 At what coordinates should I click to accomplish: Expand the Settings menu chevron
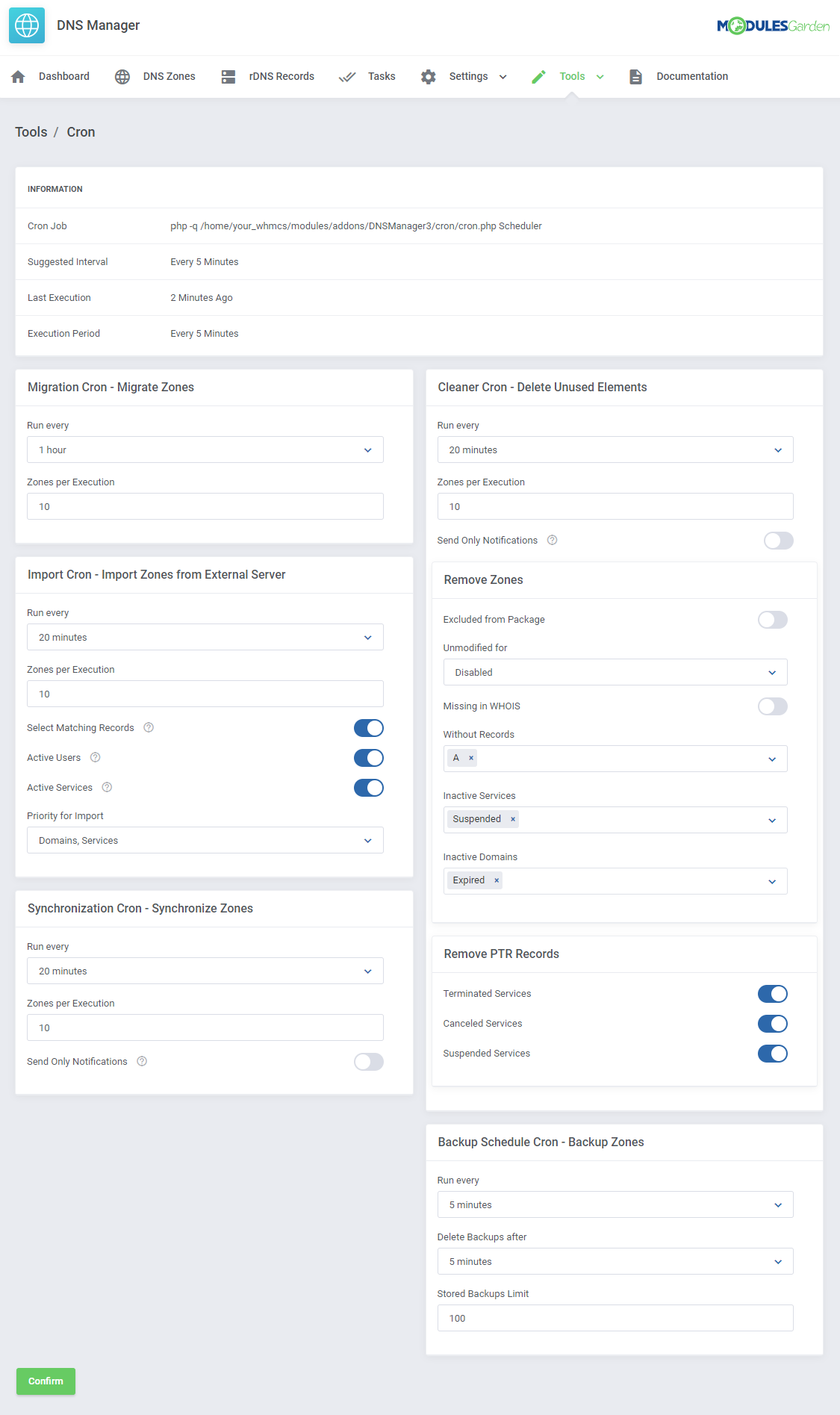[503, 77]
